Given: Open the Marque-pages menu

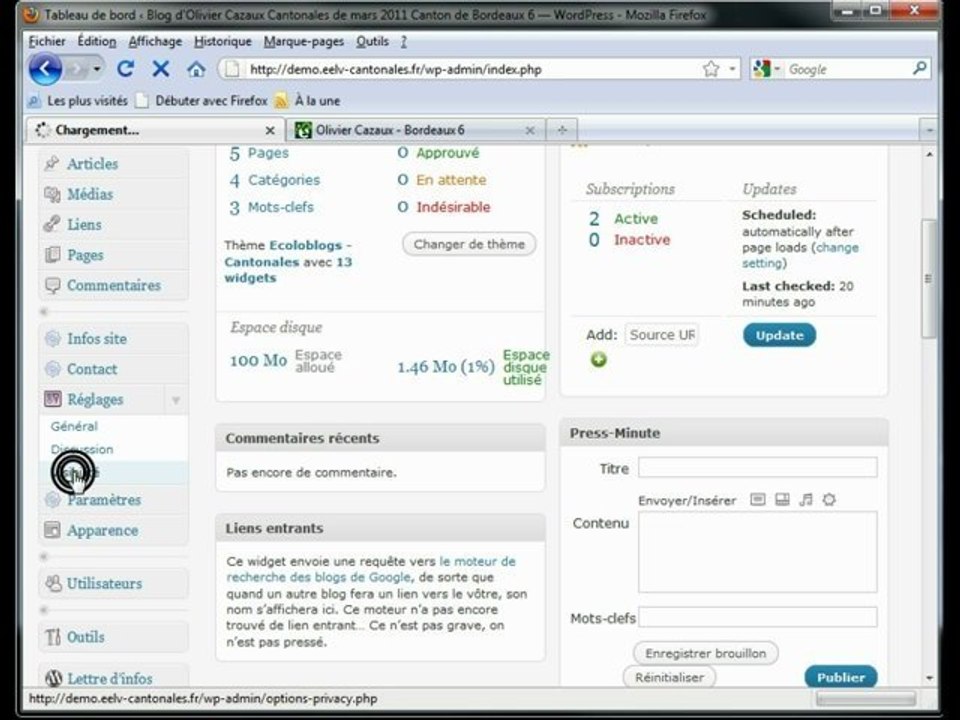Looking at the screenshot, I should (x=304, y=42).
